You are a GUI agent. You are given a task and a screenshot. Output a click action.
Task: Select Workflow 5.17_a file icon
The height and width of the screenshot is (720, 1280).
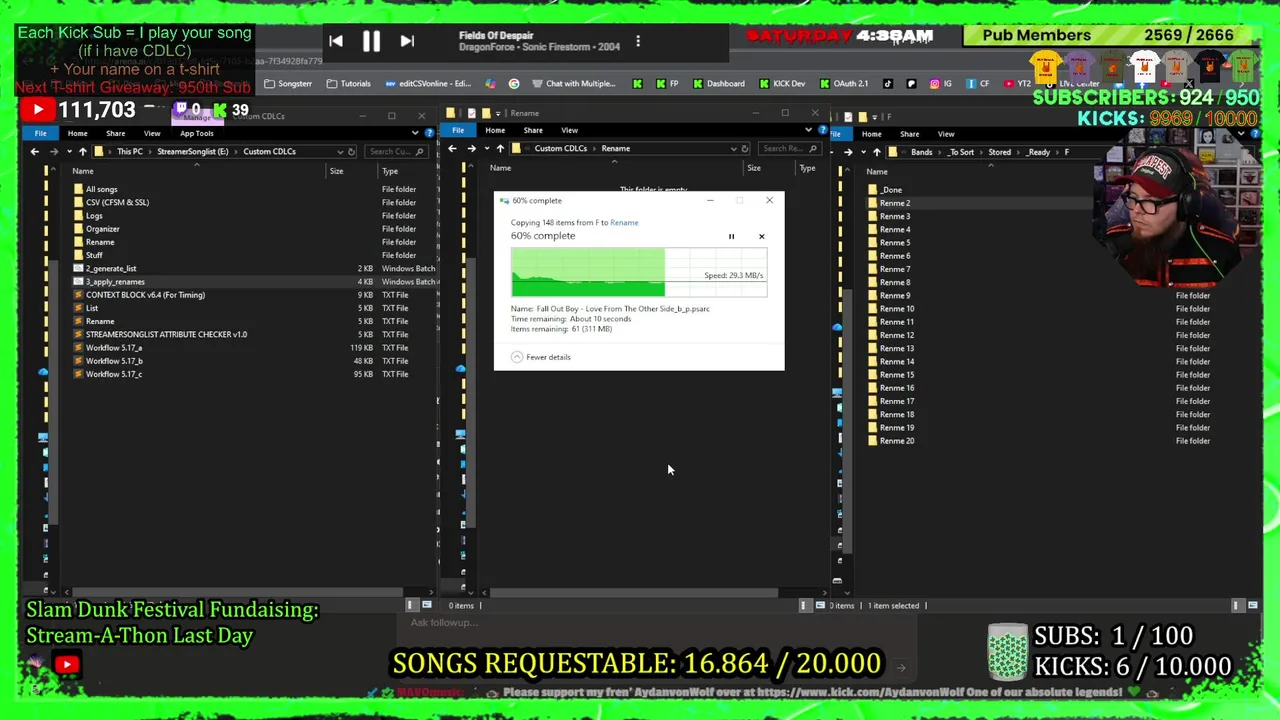click(78, 348)
